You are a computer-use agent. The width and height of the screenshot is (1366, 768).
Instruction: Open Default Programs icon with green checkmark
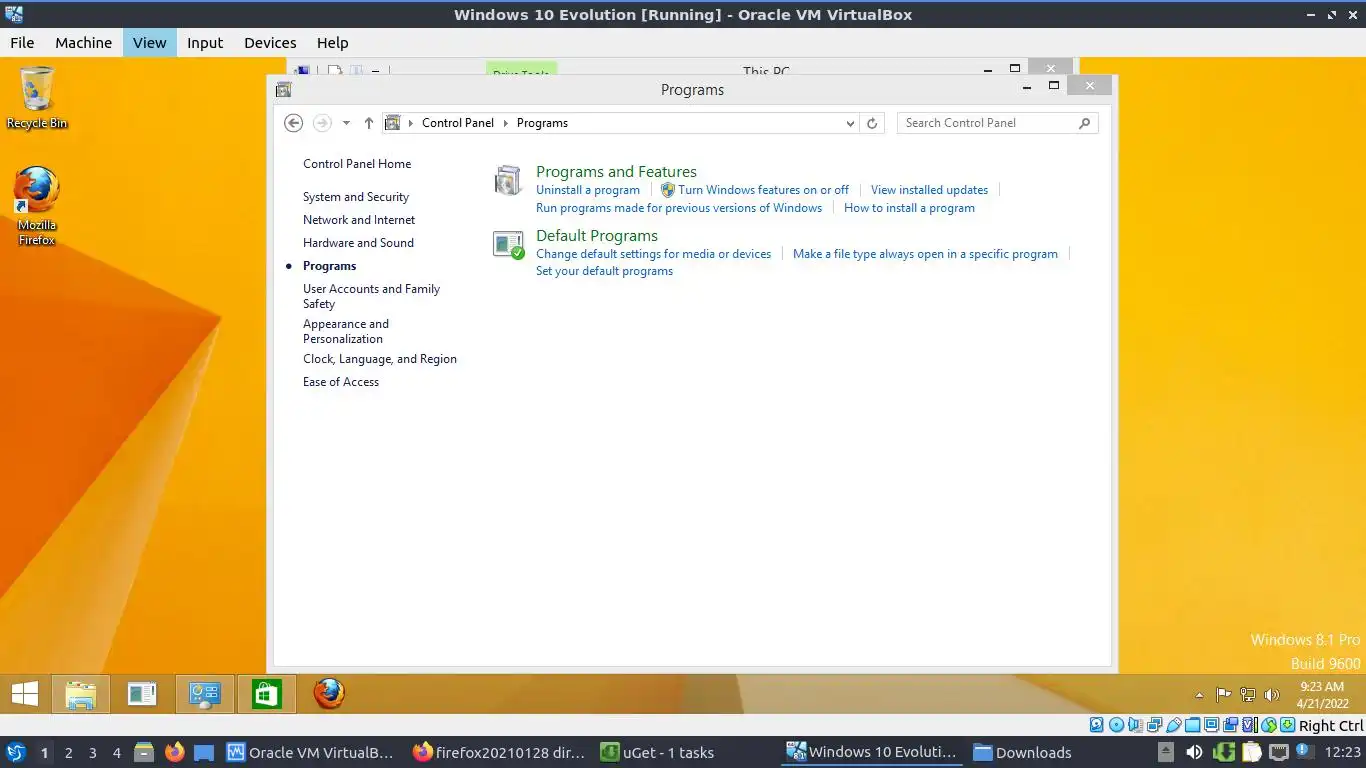point(508,245)
